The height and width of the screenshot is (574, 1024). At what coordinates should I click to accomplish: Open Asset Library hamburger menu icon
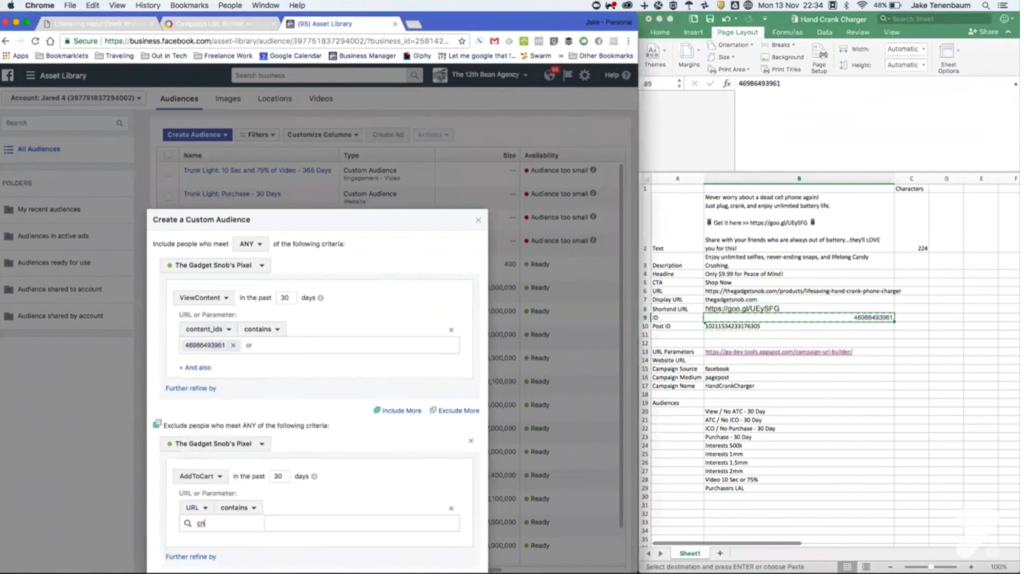coord(30,75)
